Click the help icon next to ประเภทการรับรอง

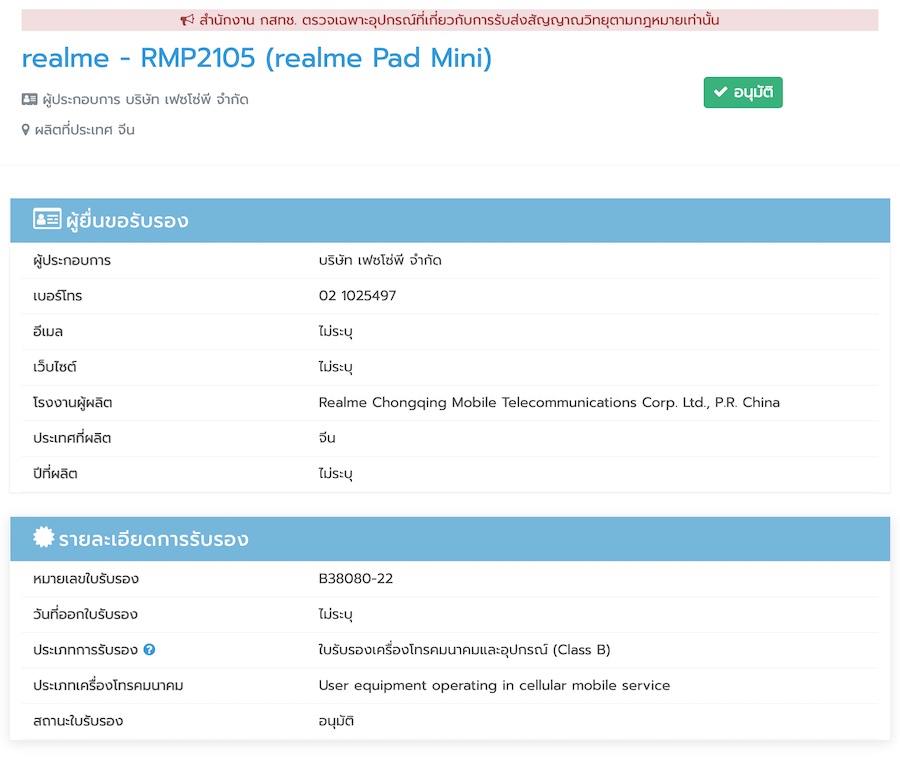pos(149,650)
